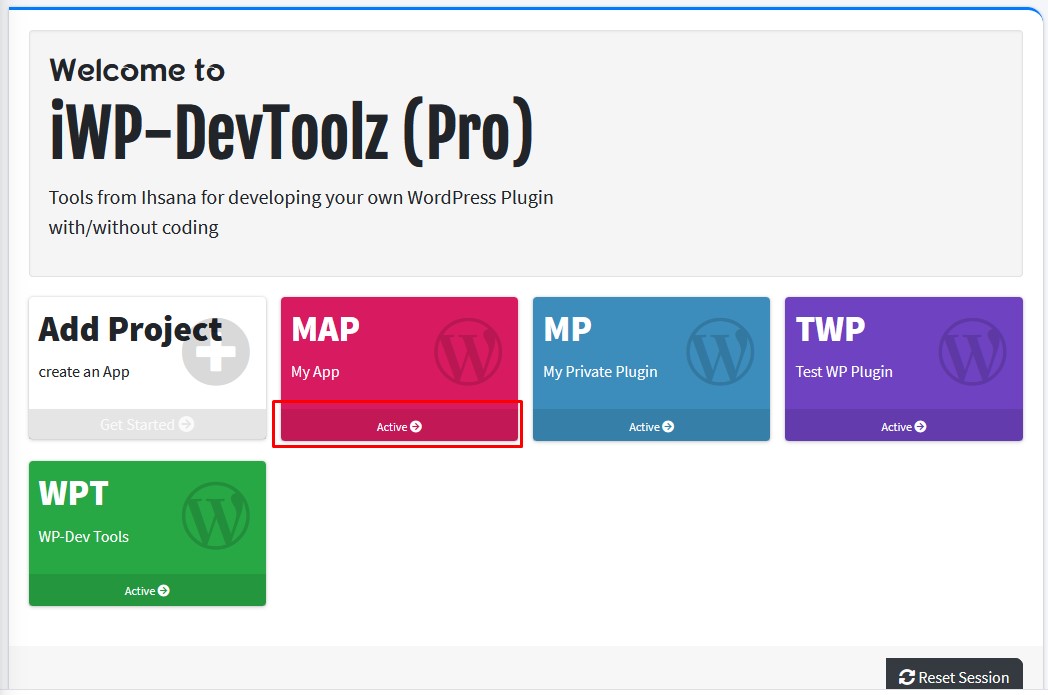The height and width of the screenshot is (695, 1048).
Task: Open the Active link under My Private Plugin
Action: click(x=651, y=427)
